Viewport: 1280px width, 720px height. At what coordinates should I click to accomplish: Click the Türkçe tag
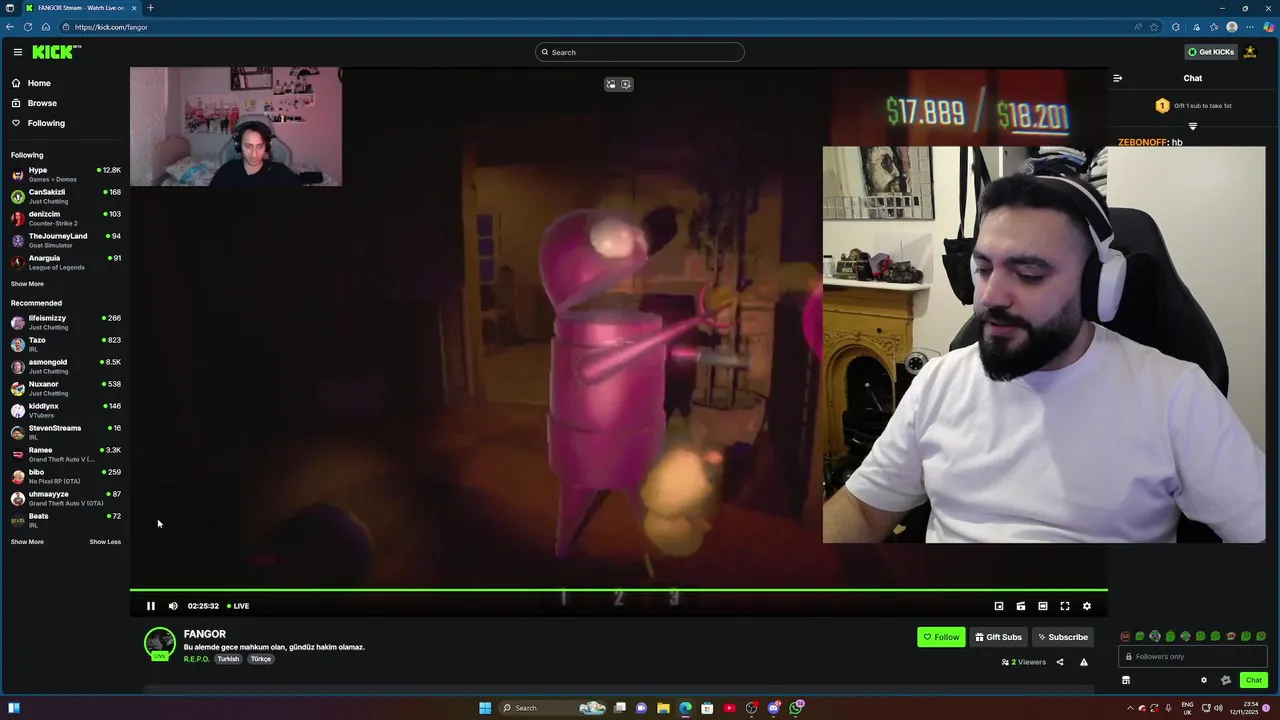[x=261, y=659]
